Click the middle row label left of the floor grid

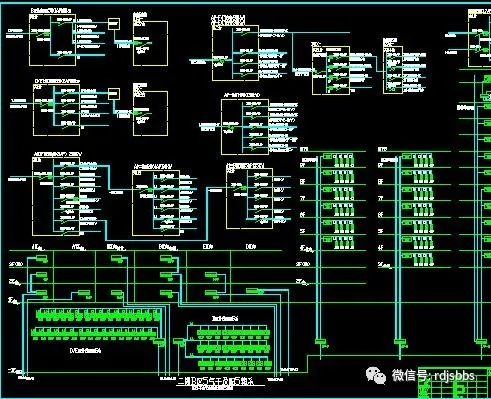[x=15, y=282]
